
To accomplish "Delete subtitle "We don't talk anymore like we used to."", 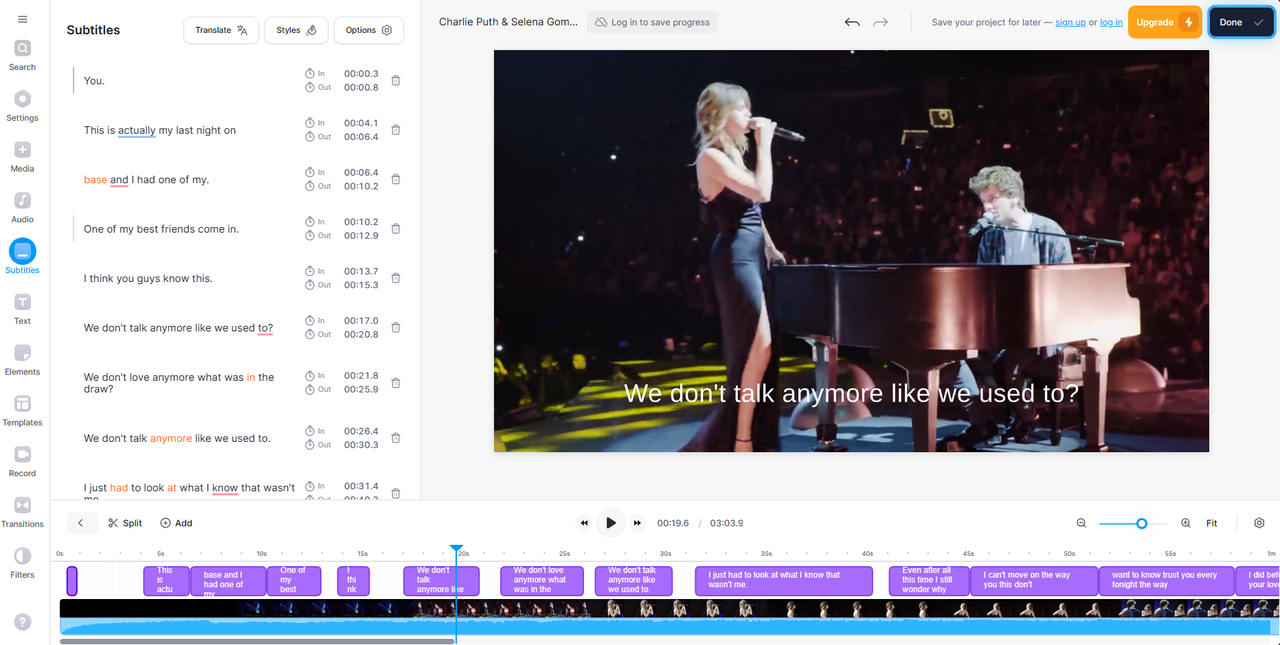I will [396, 438].
